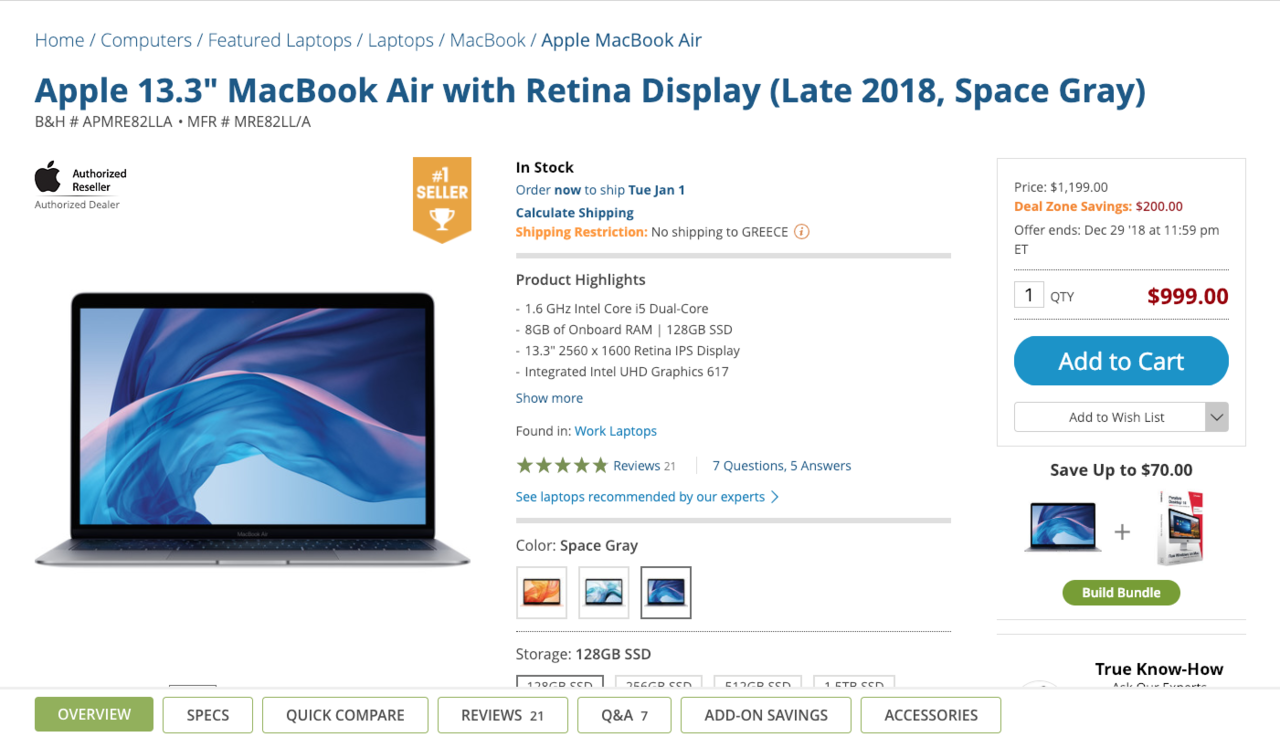Click the MacBook Air product image
The height and width of the screenshot is (737, 1280).
coord(252,430)
